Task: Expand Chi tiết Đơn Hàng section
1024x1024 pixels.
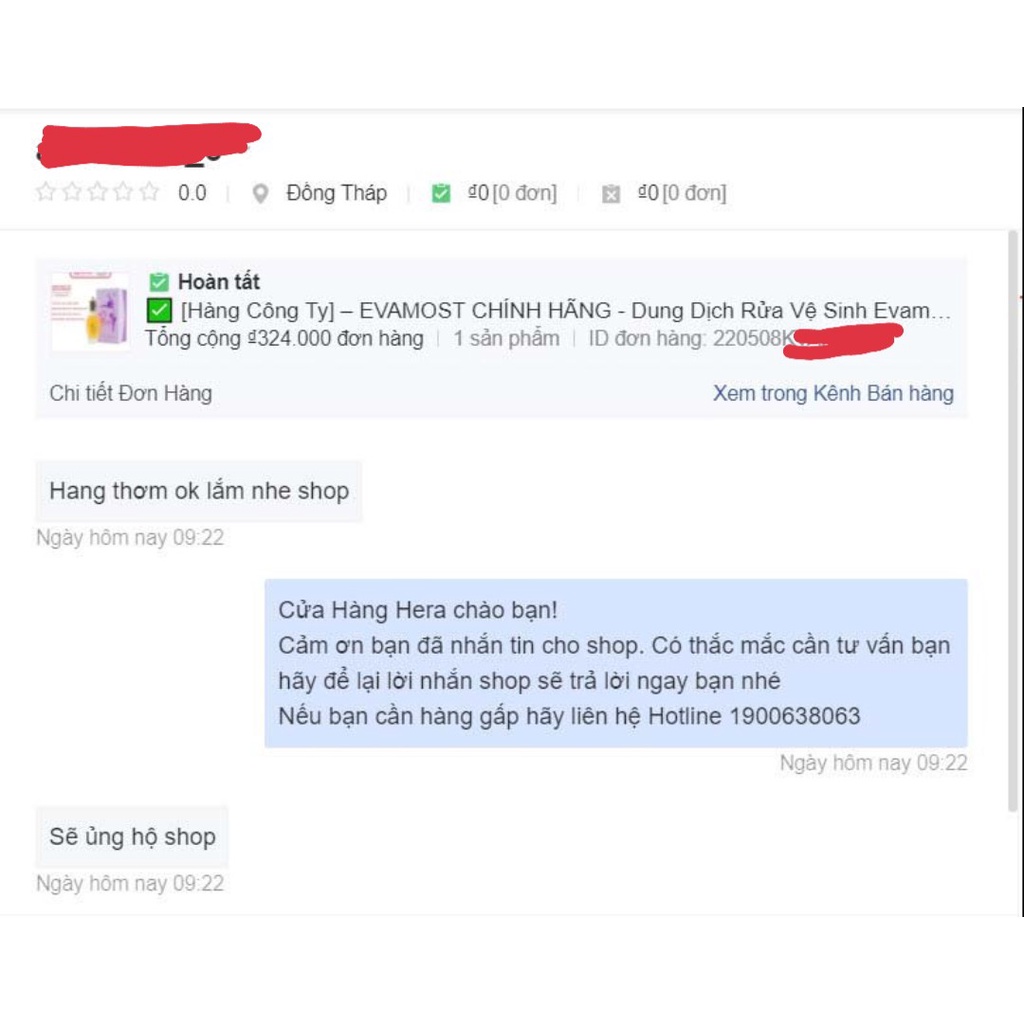Action: pyautogui.click(x=131, y=393)
